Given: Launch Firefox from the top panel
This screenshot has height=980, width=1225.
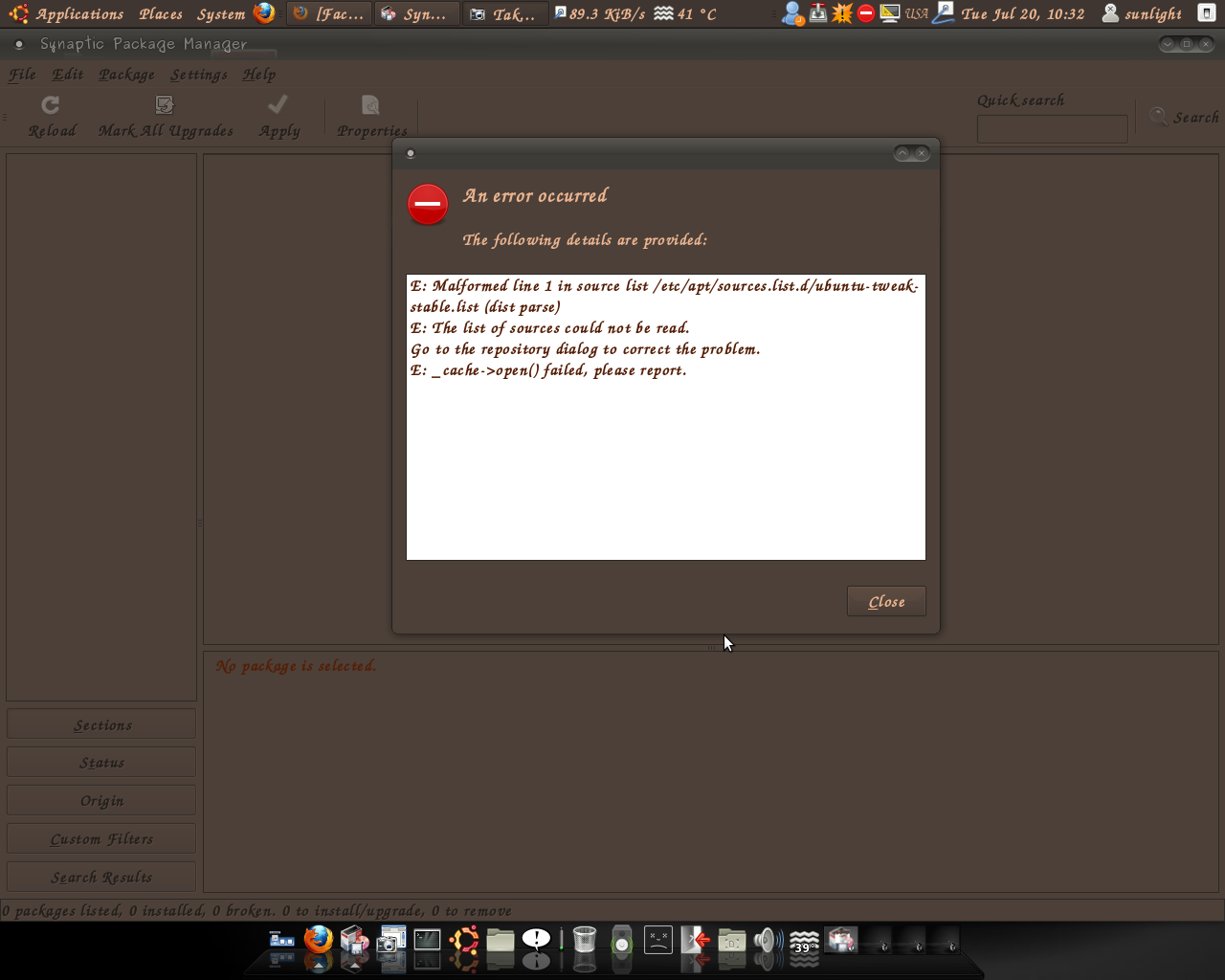Looking at the screenshot, I should pyautogui.click(x=265, y=12).
